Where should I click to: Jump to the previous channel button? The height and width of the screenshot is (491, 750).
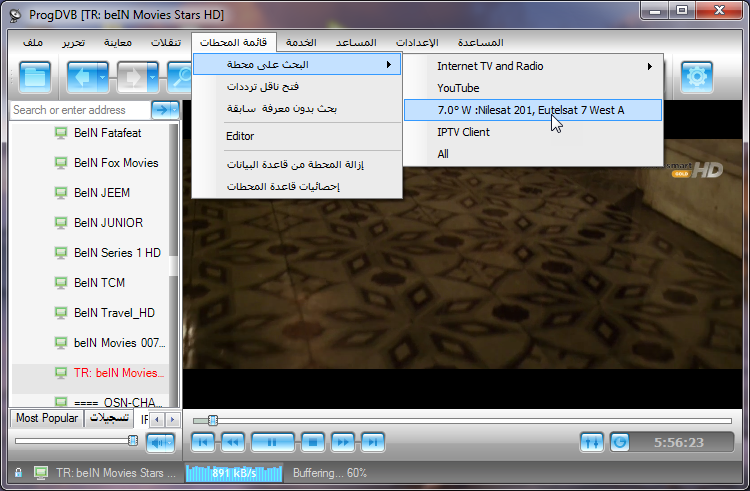click(x=203, y=441)
